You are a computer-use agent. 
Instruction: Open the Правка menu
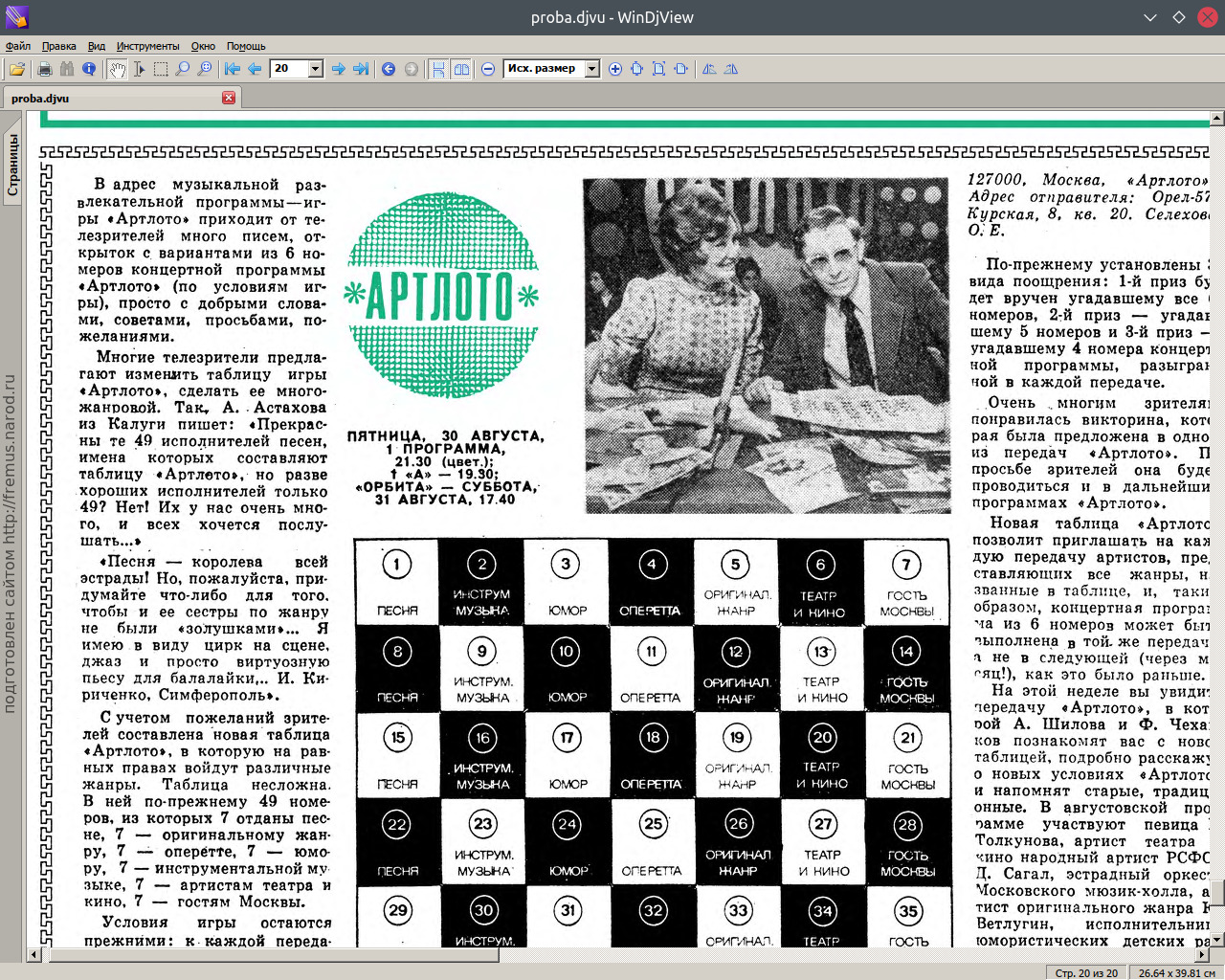(58, 46)
